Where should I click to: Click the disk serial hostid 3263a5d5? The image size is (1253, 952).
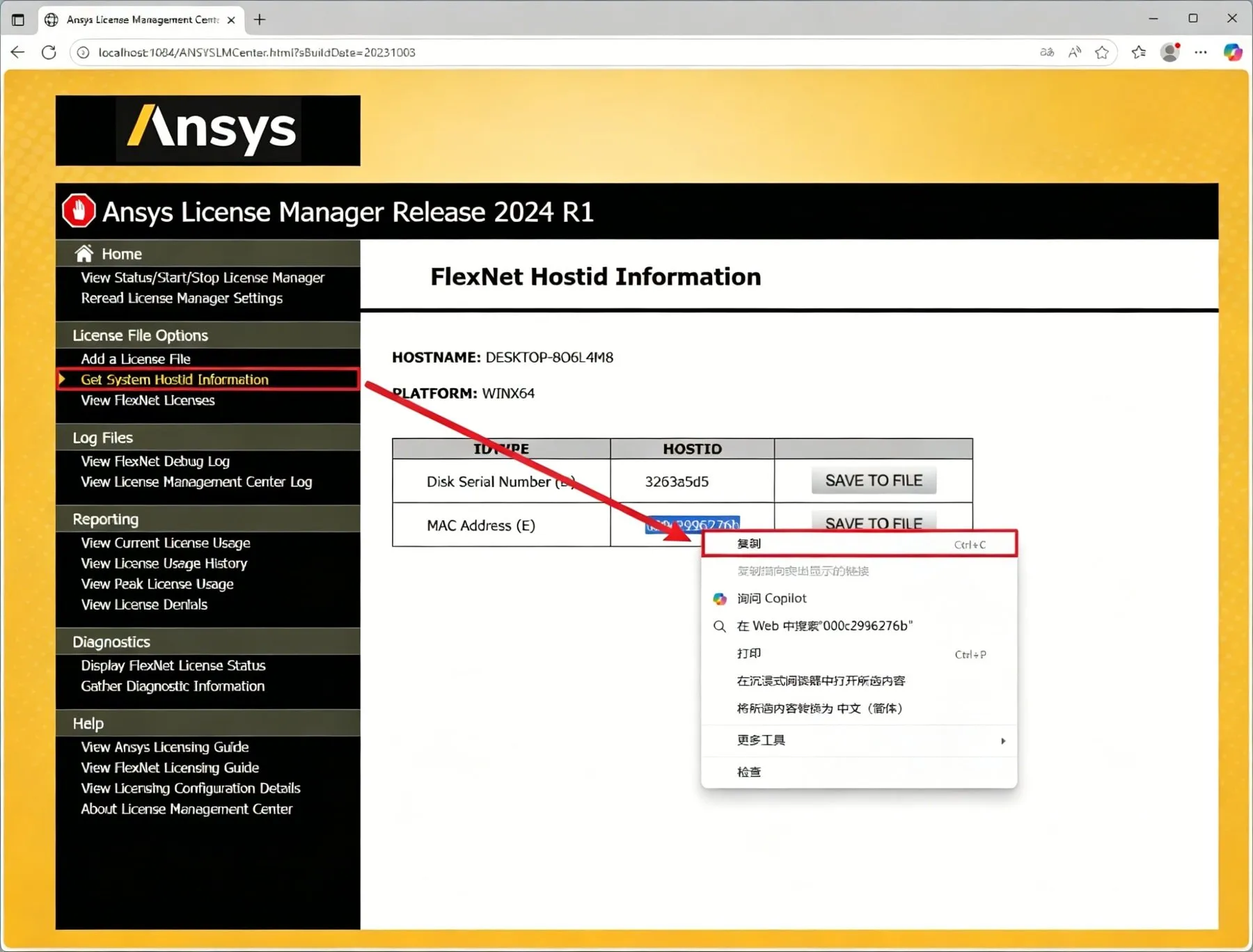pyautogui.click(x=677, y=482)
